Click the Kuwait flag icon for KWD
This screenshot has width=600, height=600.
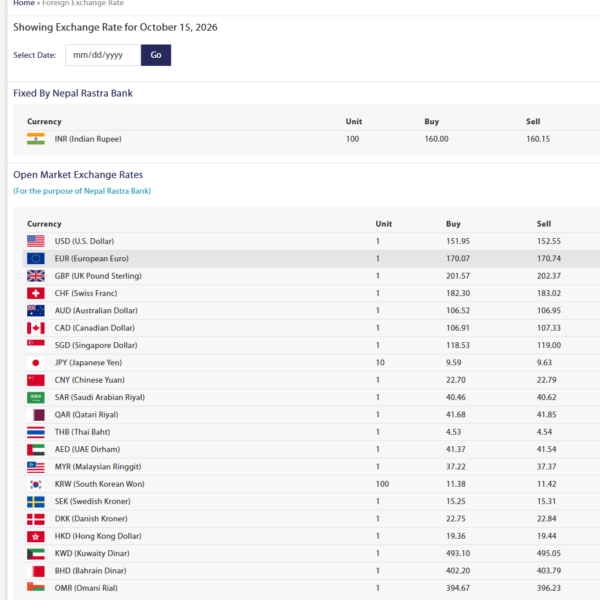click(x=36, y=553)
